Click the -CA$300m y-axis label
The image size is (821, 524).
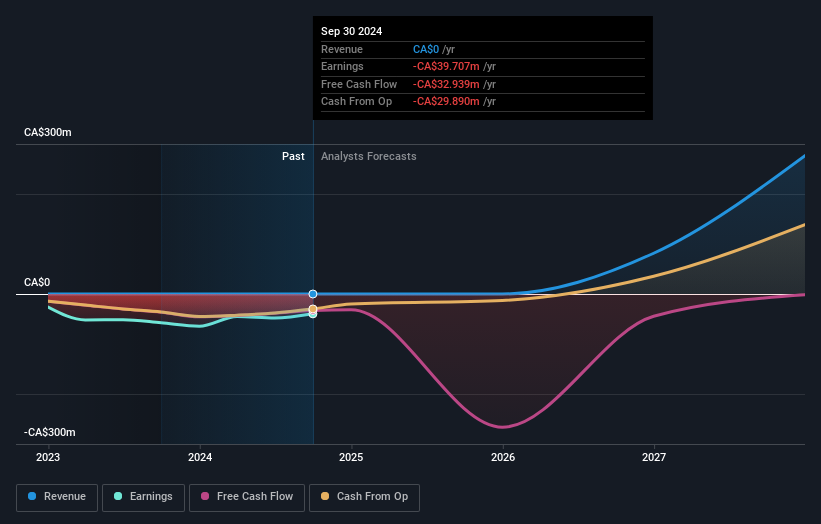coord(50,432)
